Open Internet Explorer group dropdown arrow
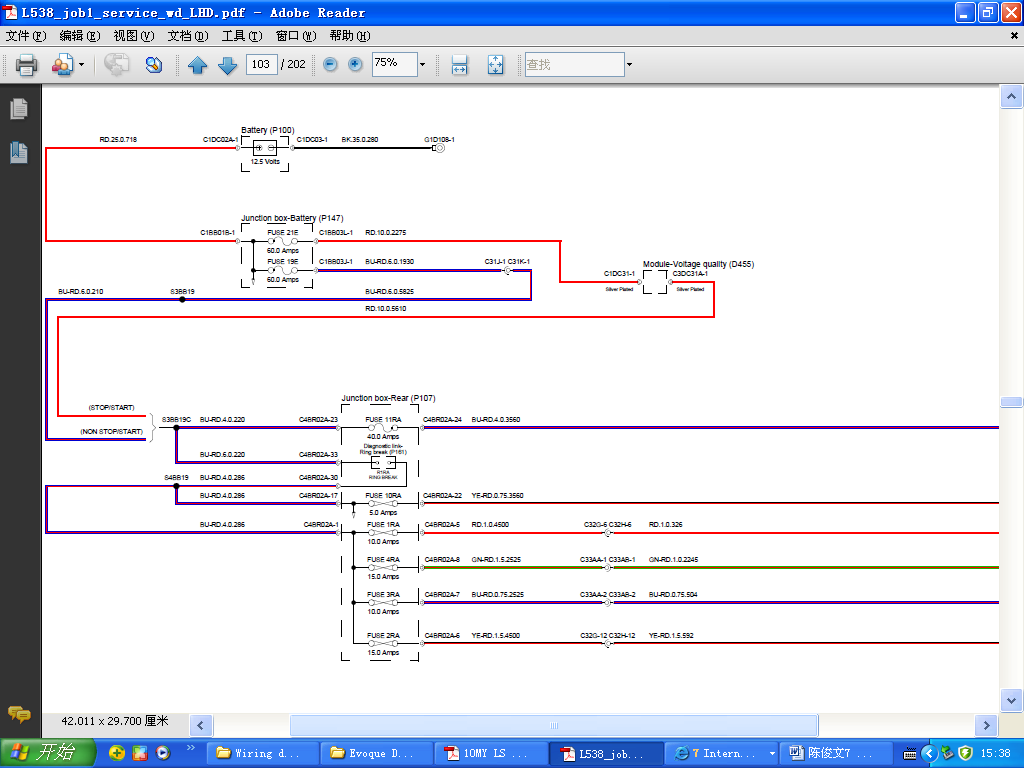This screenshot has height=768, width=1024. (772, 753)
